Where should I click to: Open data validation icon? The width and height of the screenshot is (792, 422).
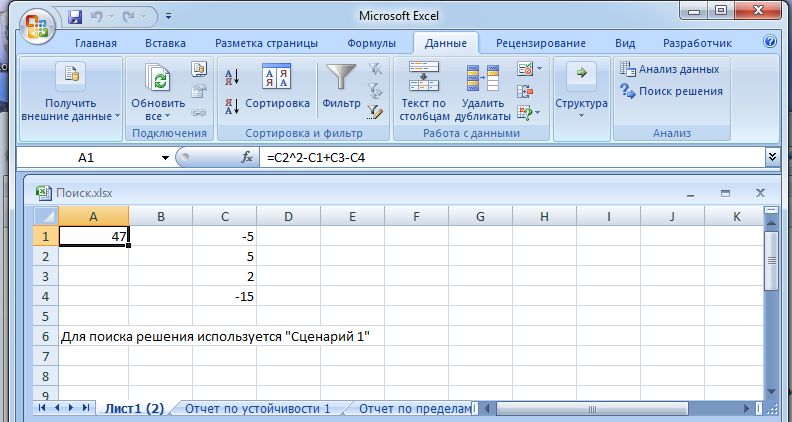click(x=525, y=69)
